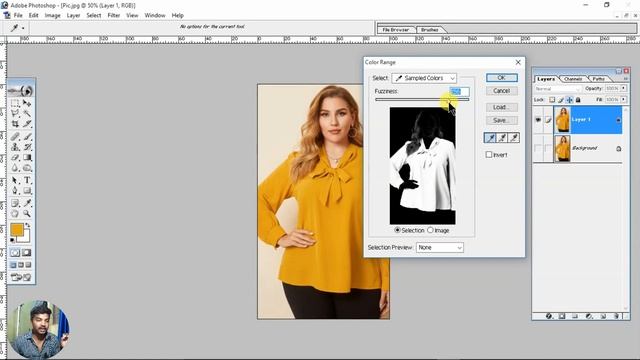Select the Pen tool

[x=15, y=191]
